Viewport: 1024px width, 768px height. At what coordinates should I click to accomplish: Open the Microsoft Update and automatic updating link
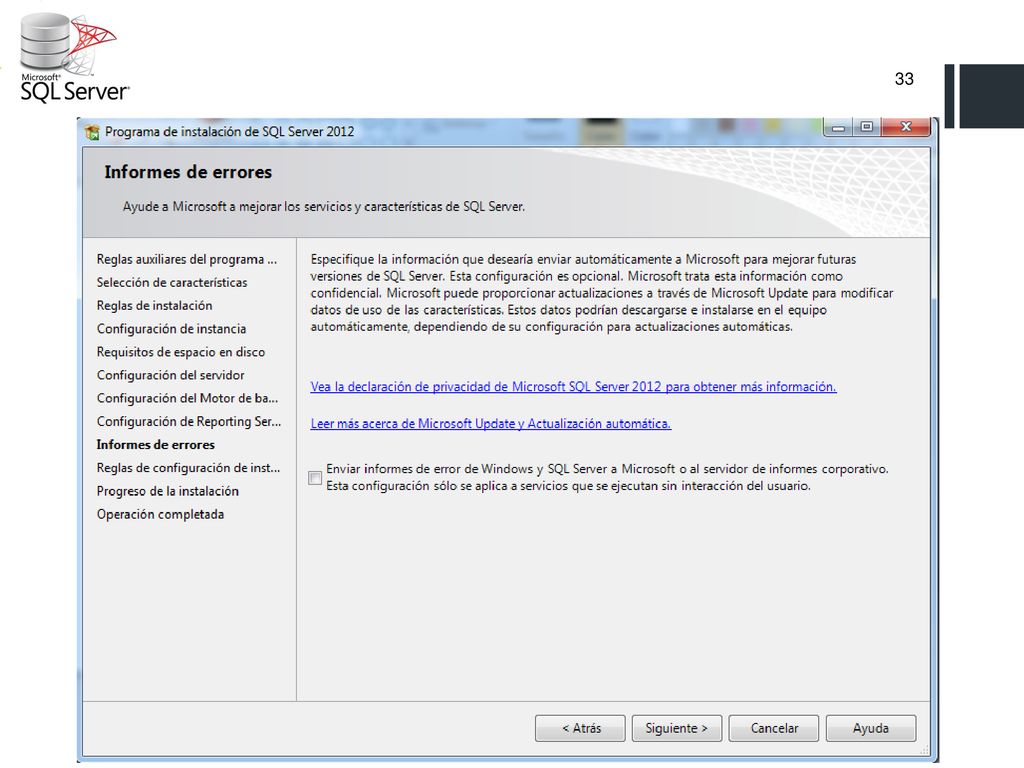click(x=490, y=424)
